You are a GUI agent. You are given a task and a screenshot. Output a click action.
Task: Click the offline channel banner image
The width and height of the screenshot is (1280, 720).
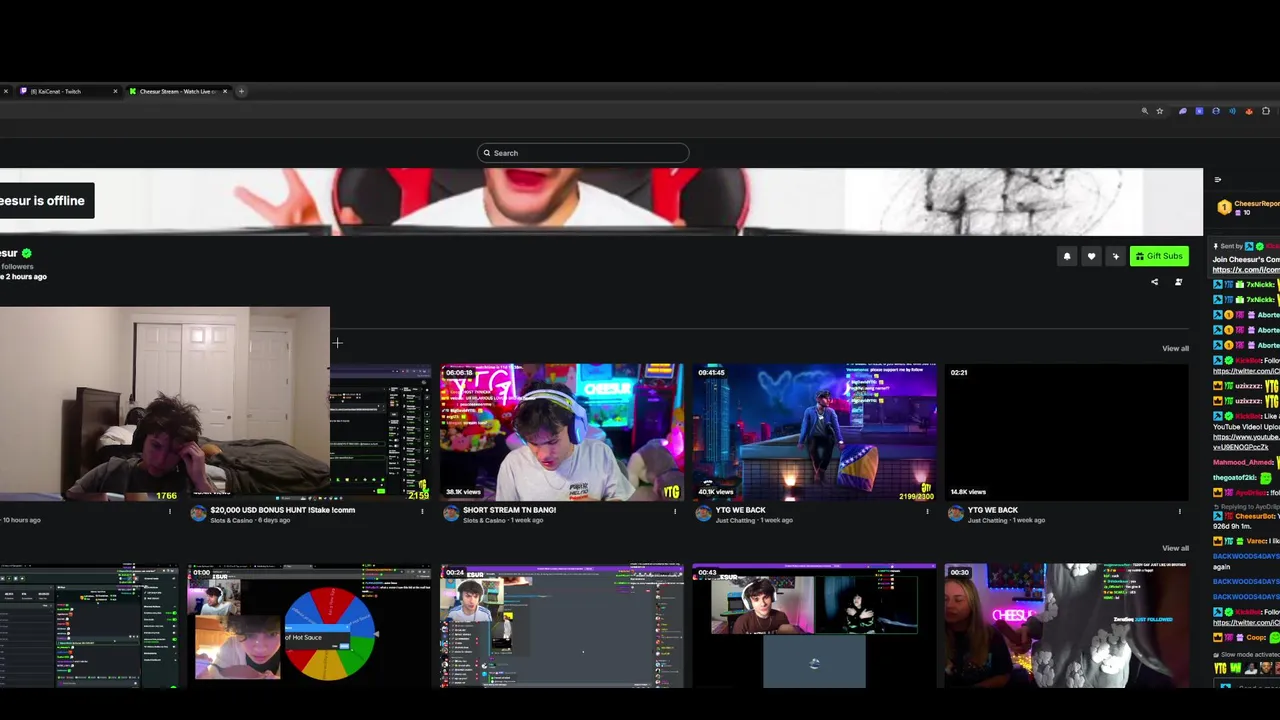click(x=601, y=201)
